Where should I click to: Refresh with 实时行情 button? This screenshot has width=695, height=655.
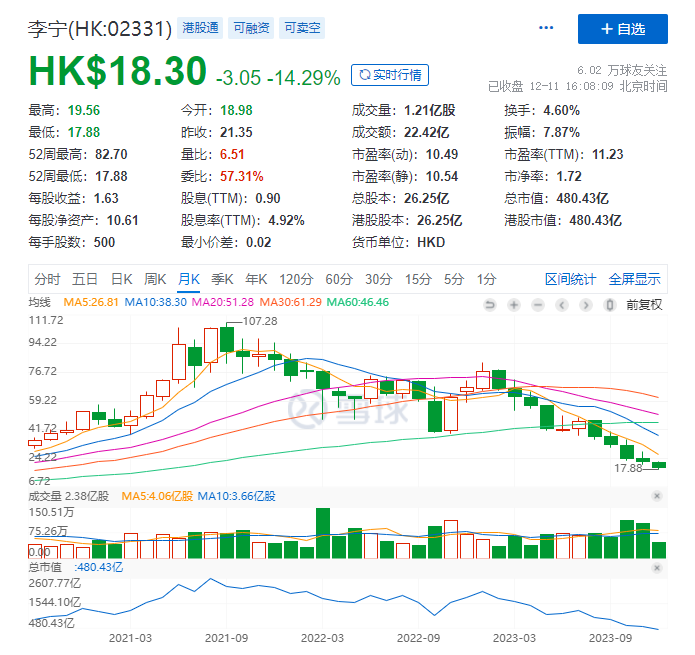390,75
